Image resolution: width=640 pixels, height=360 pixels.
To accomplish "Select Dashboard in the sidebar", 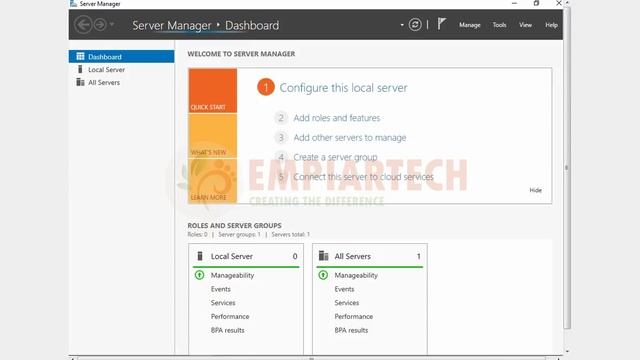I will 121,56.
